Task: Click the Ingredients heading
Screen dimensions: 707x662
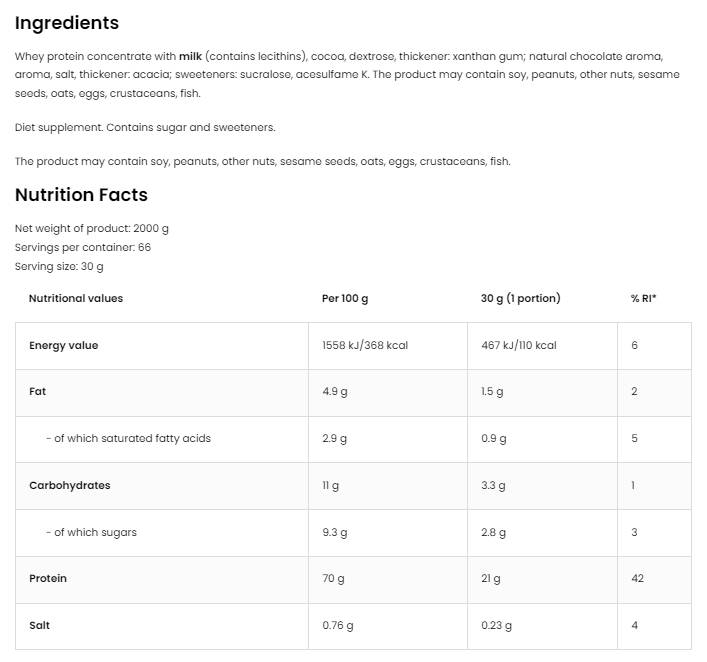Action: pos(66,23)
